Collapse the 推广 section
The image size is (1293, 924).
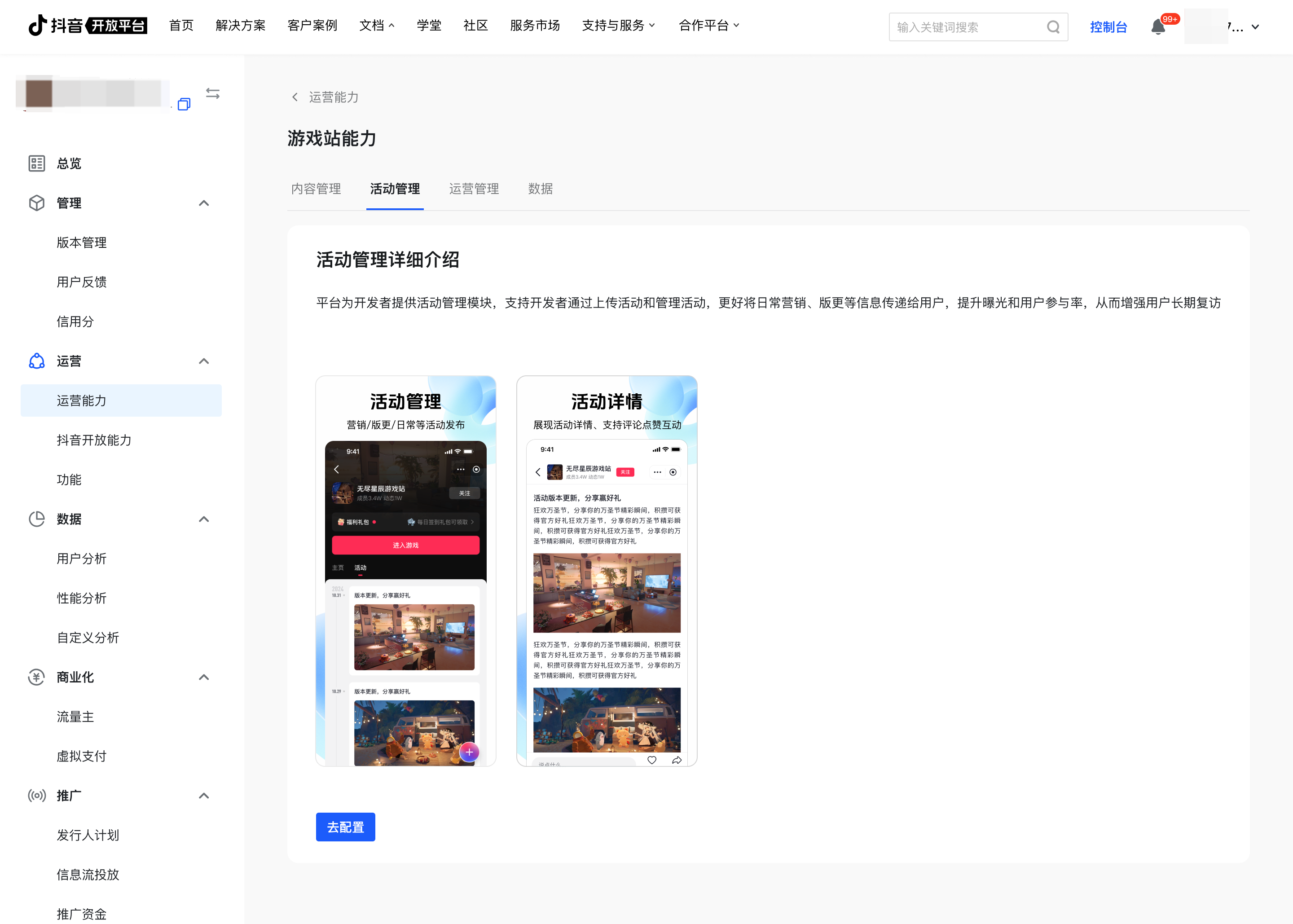[204, 796]
